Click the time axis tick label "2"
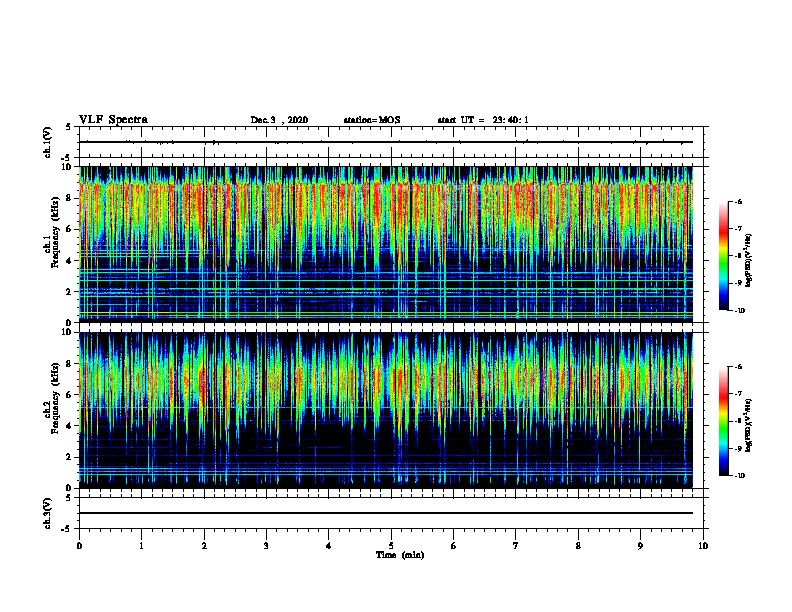Screen dimensions: 792x612 (x=204, y=546)
